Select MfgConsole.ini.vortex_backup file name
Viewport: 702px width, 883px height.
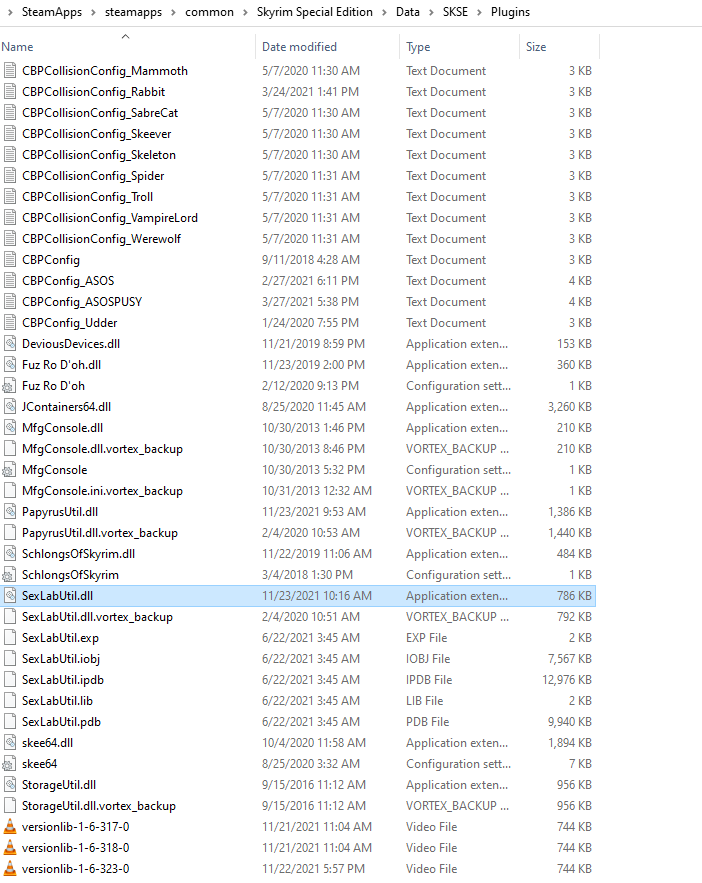pos(102,490)
